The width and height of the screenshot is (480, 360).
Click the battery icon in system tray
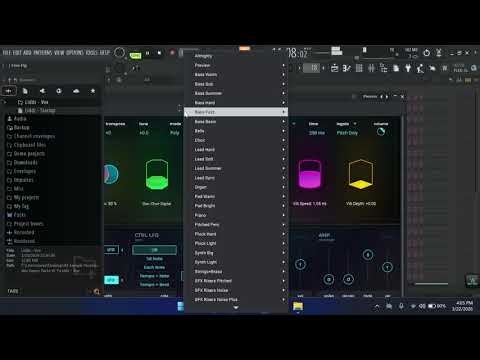click(432, 306)
